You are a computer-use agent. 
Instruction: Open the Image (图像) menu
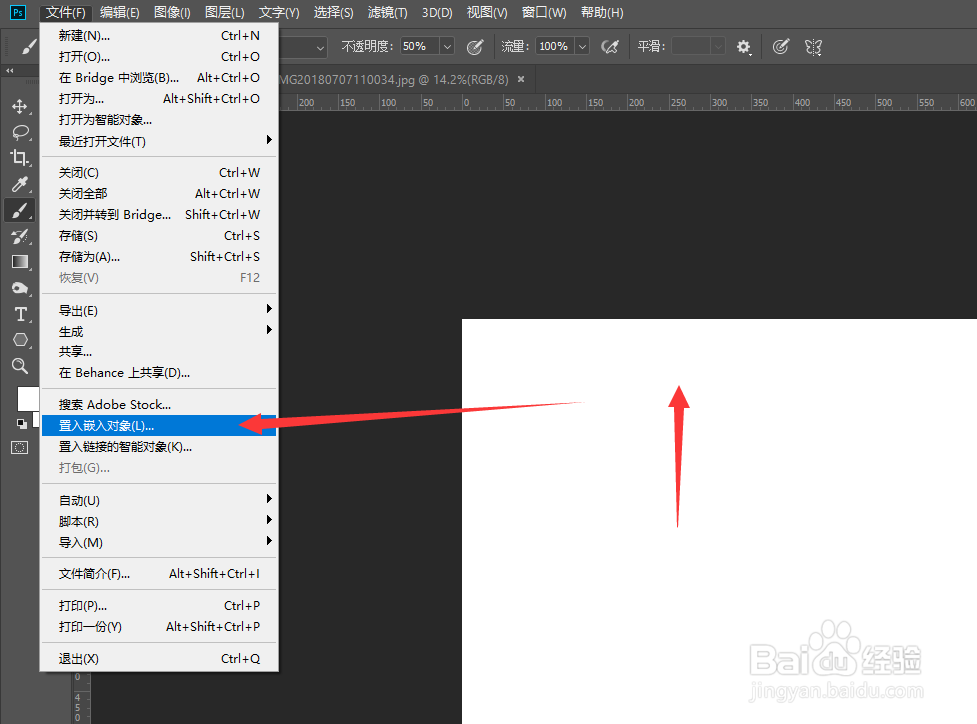coord(172,12)
